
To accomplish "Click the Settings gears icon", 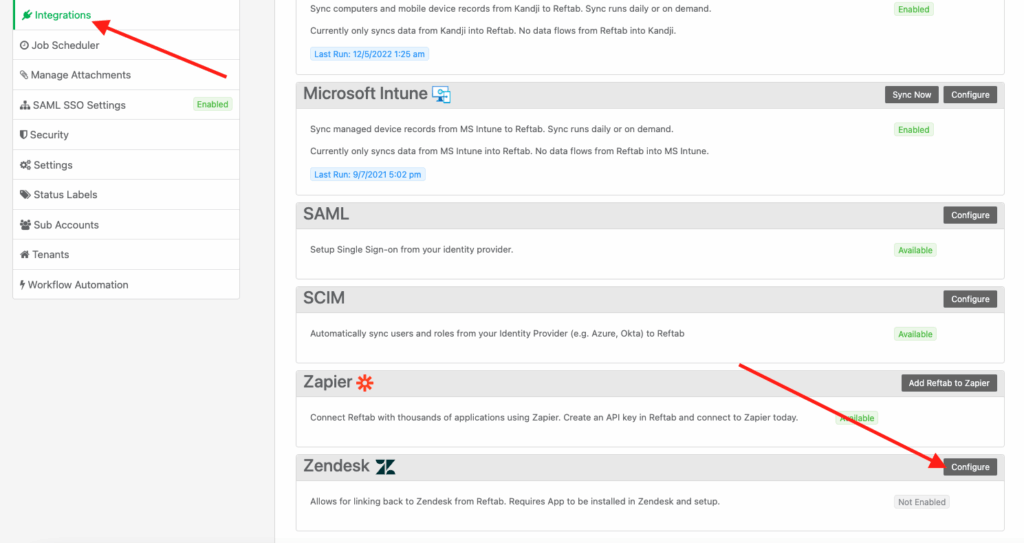I will point(25,165).
